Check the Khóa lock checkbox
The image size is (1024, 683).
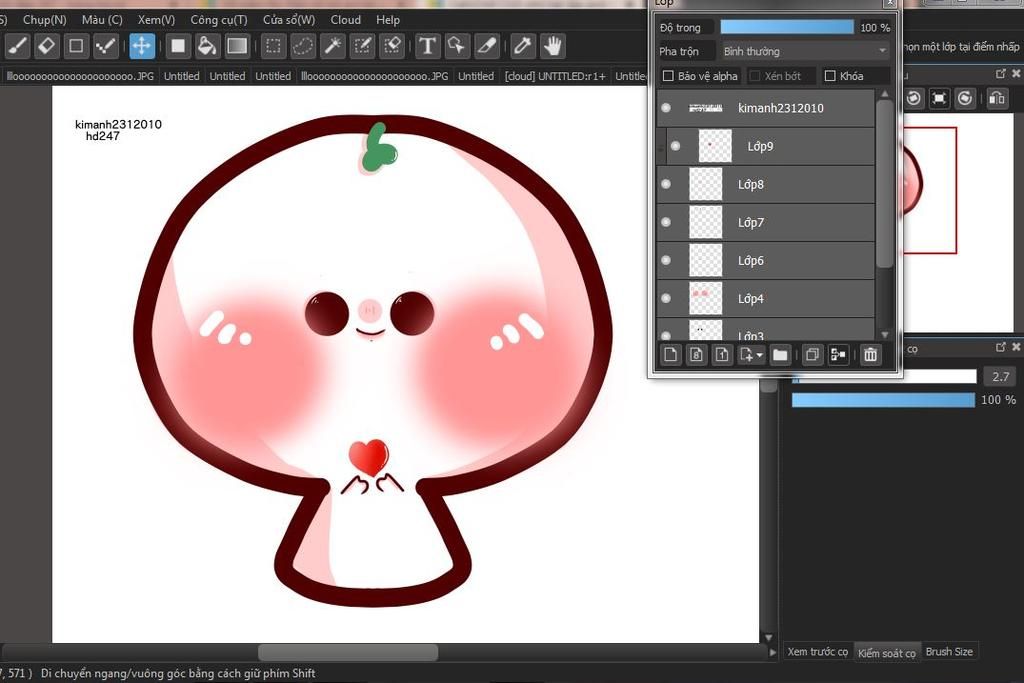click(830, 76)
